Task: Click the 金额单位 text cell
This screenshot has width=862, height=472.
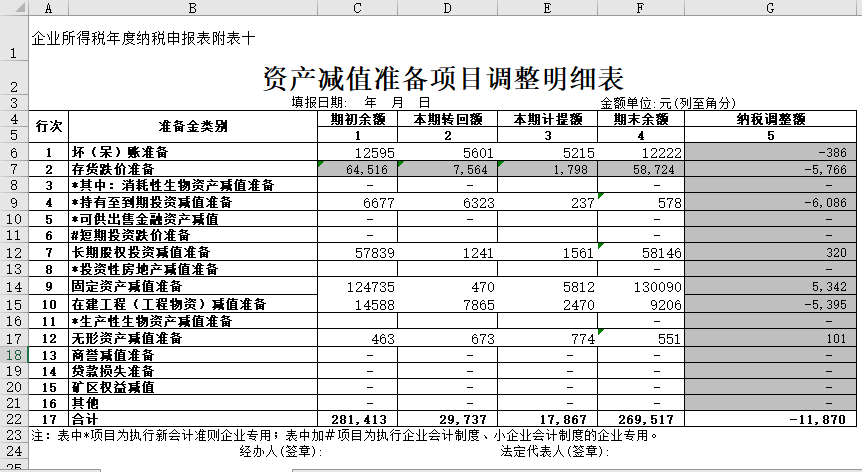Action: [x=668, y=102]
